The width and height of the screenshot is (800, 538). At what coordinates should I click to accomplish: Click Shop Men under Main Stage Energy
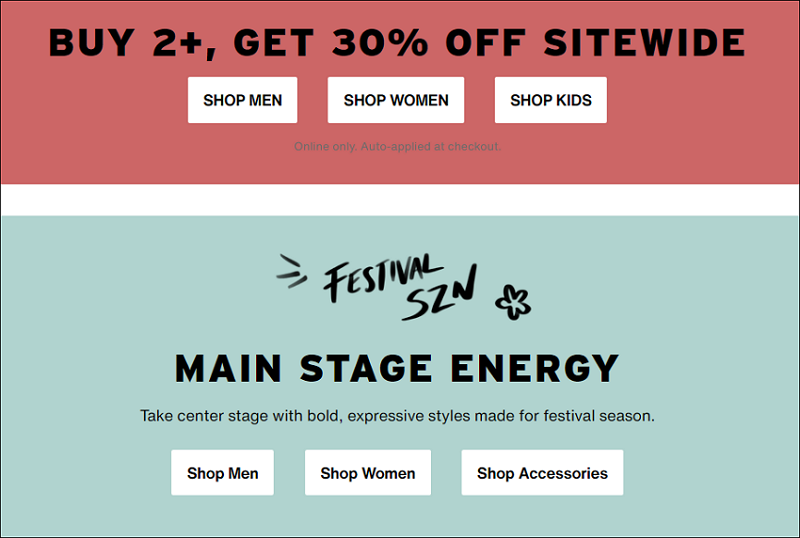[222, 473]
